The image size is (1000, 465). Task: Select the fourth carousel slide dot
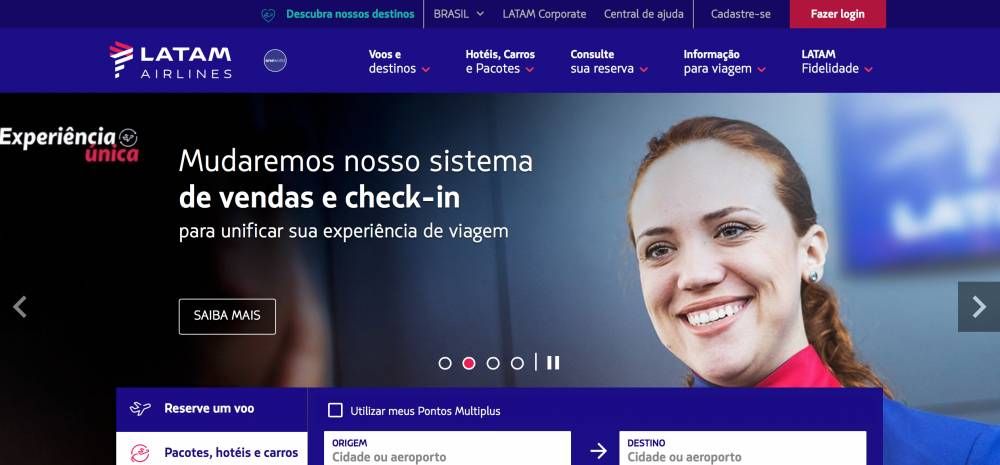517,364
